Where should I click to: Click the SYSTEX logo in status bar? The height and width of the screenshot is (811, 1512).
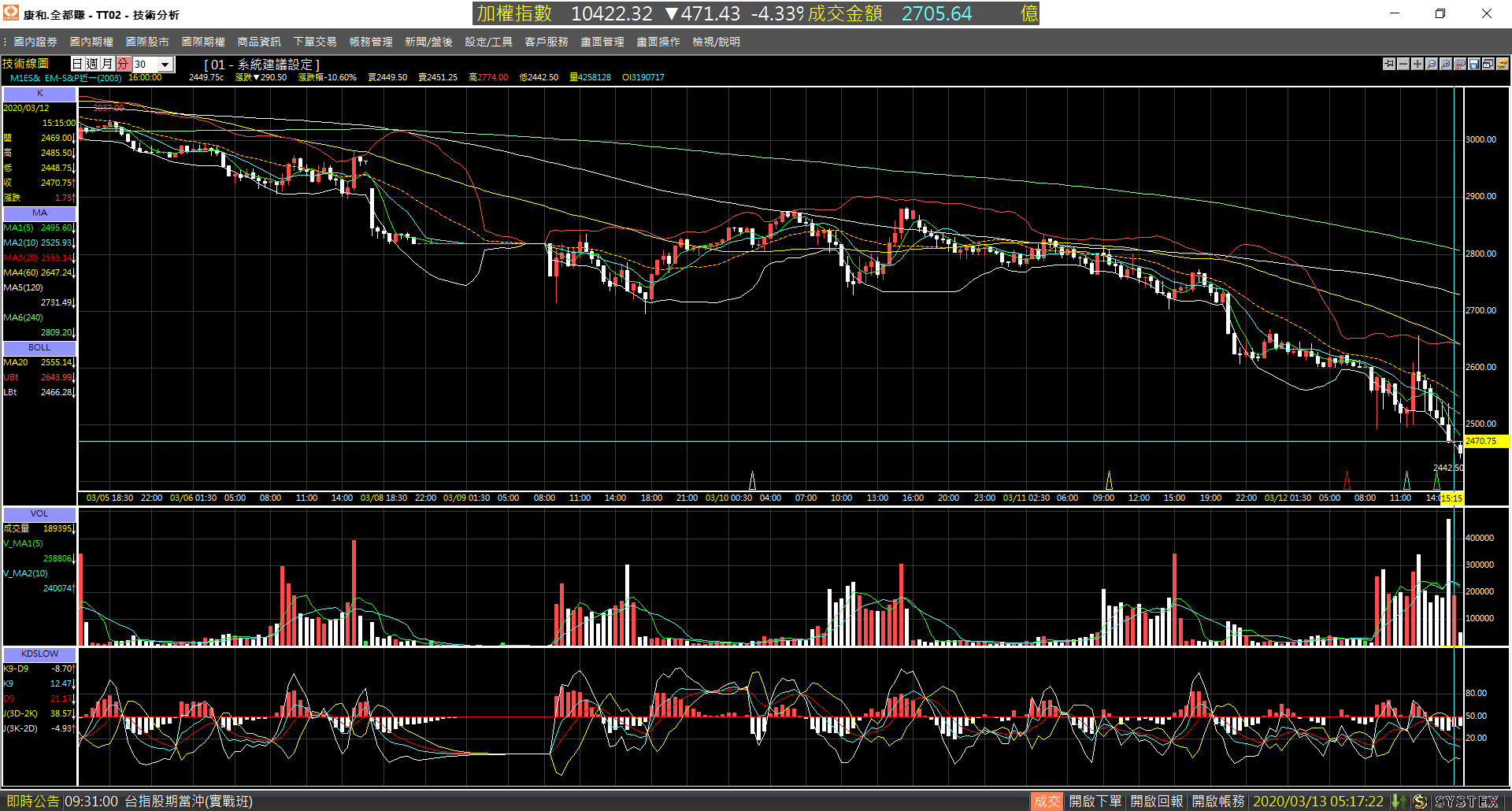pyautogui.click(x=1467, y=802)
